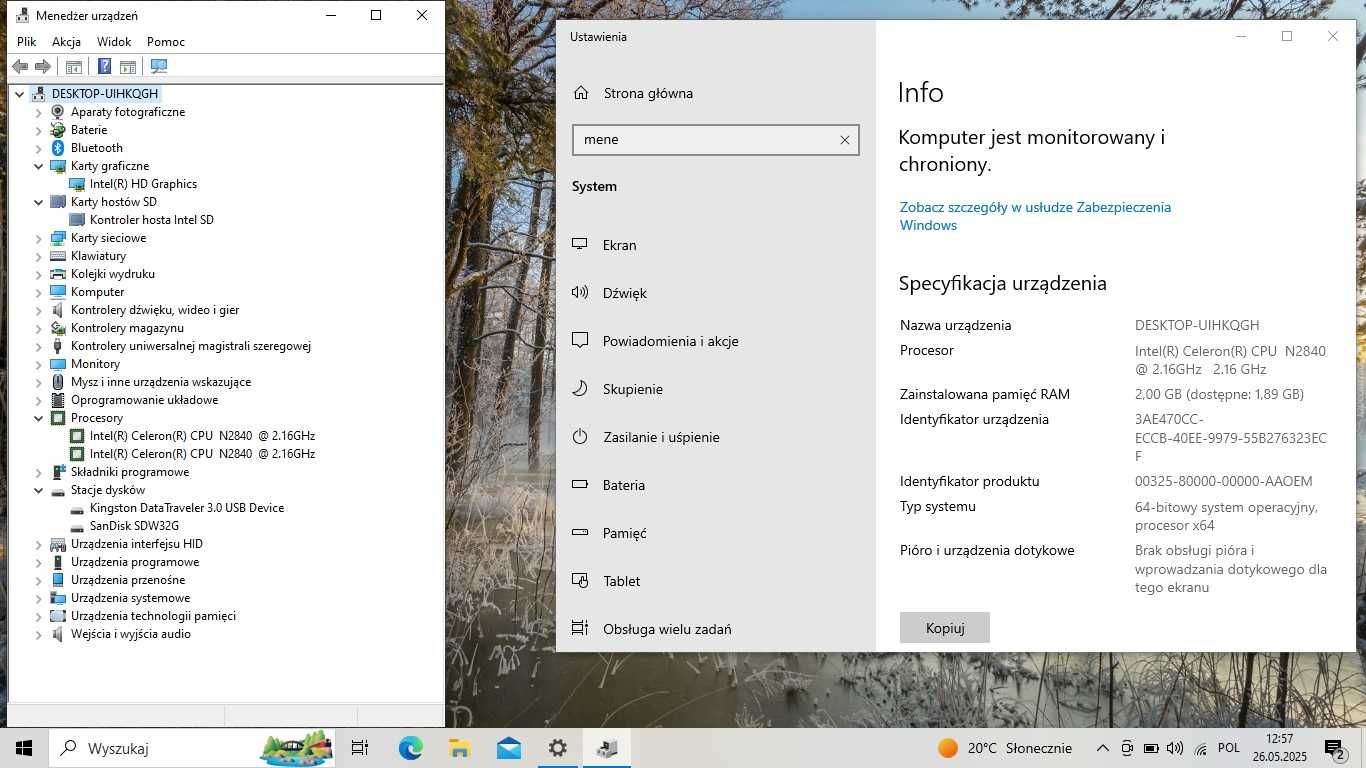
Task: Open the 20°C Słonecznie weather widget
Action: 1005,748
